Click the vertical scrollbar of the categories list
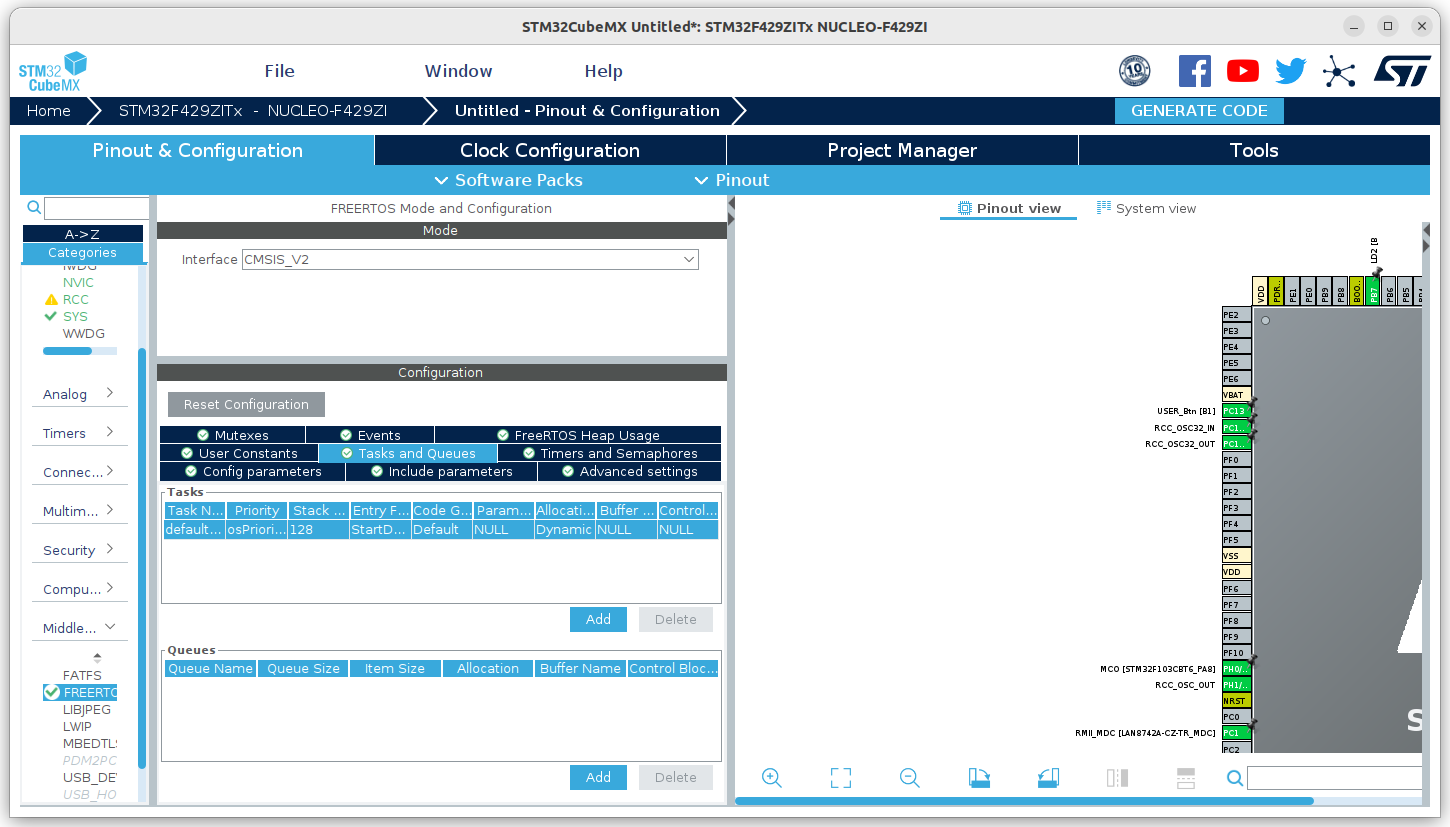 click(142, 558)
